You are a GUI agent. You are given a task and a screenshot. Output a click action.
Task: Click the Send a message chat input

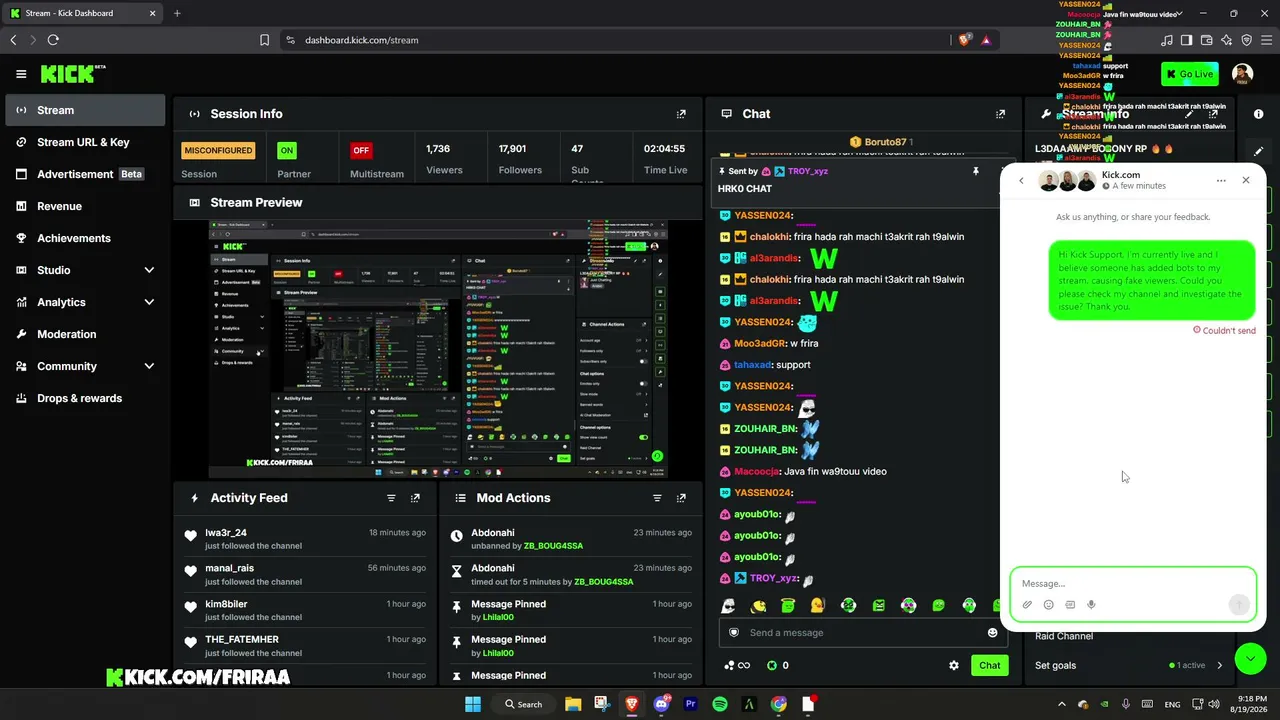click(x=862, y=632)
